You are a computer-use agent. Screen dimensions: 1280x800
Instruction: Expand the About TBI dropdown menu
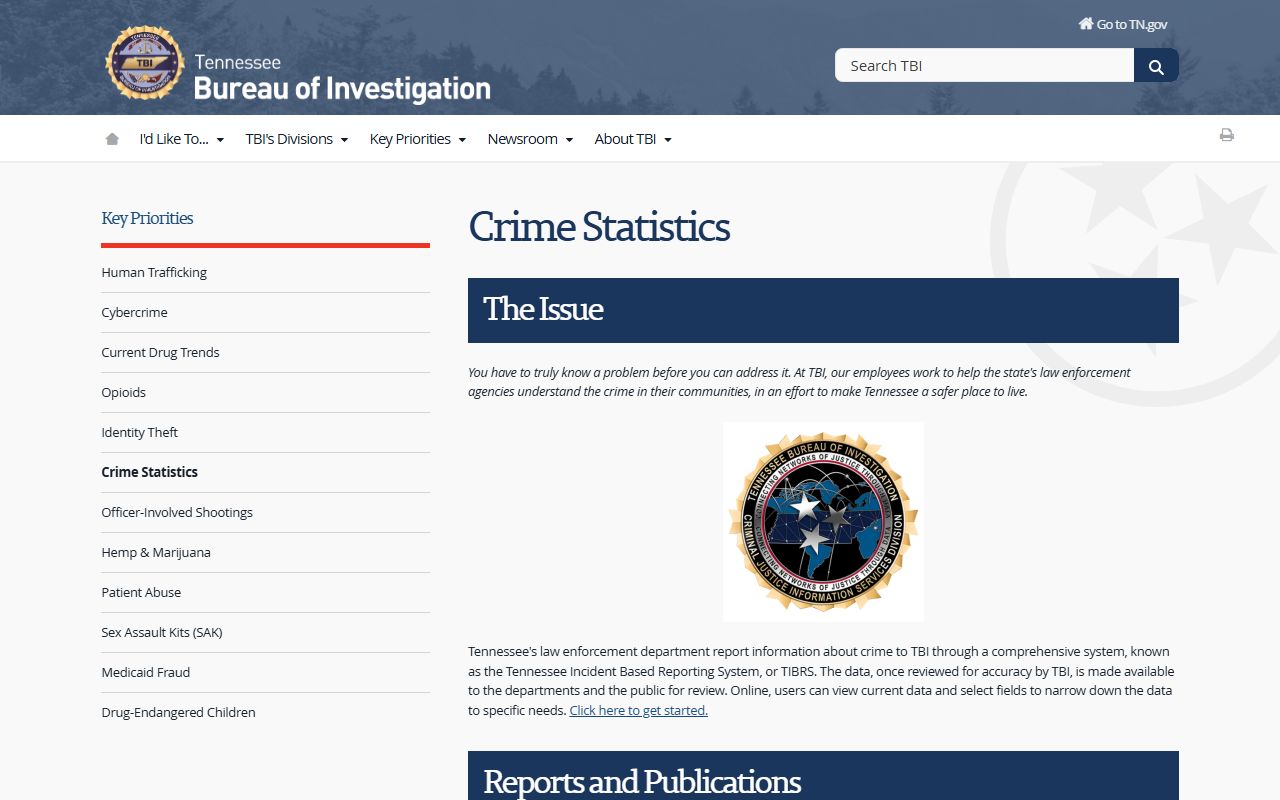click(x=633, y=139)
